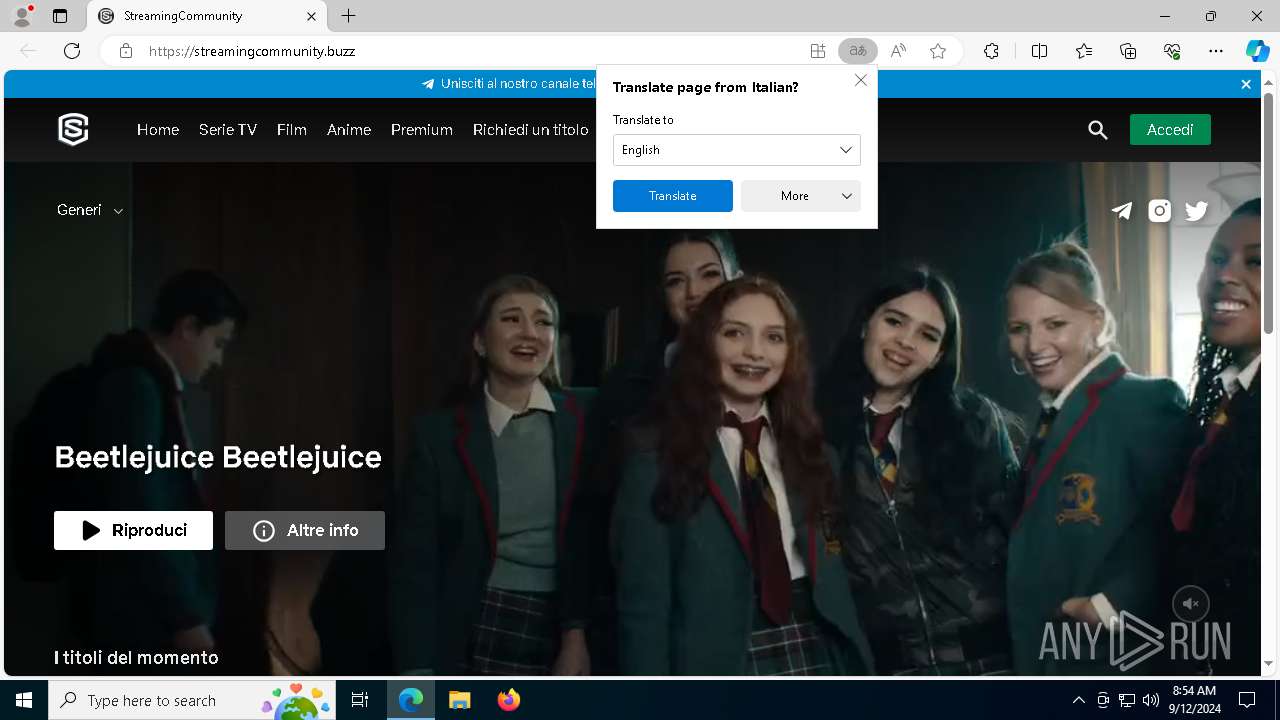Click the Altre info button
Screen dimensions: 1280x720
pyautogui.click(x=305, y=531)
